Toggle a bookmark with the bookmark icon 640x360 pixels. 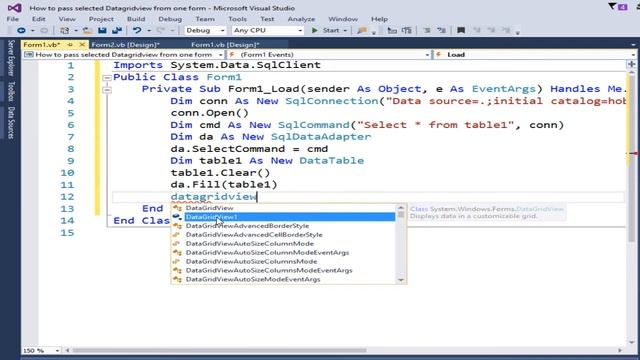tap(461, 30)
